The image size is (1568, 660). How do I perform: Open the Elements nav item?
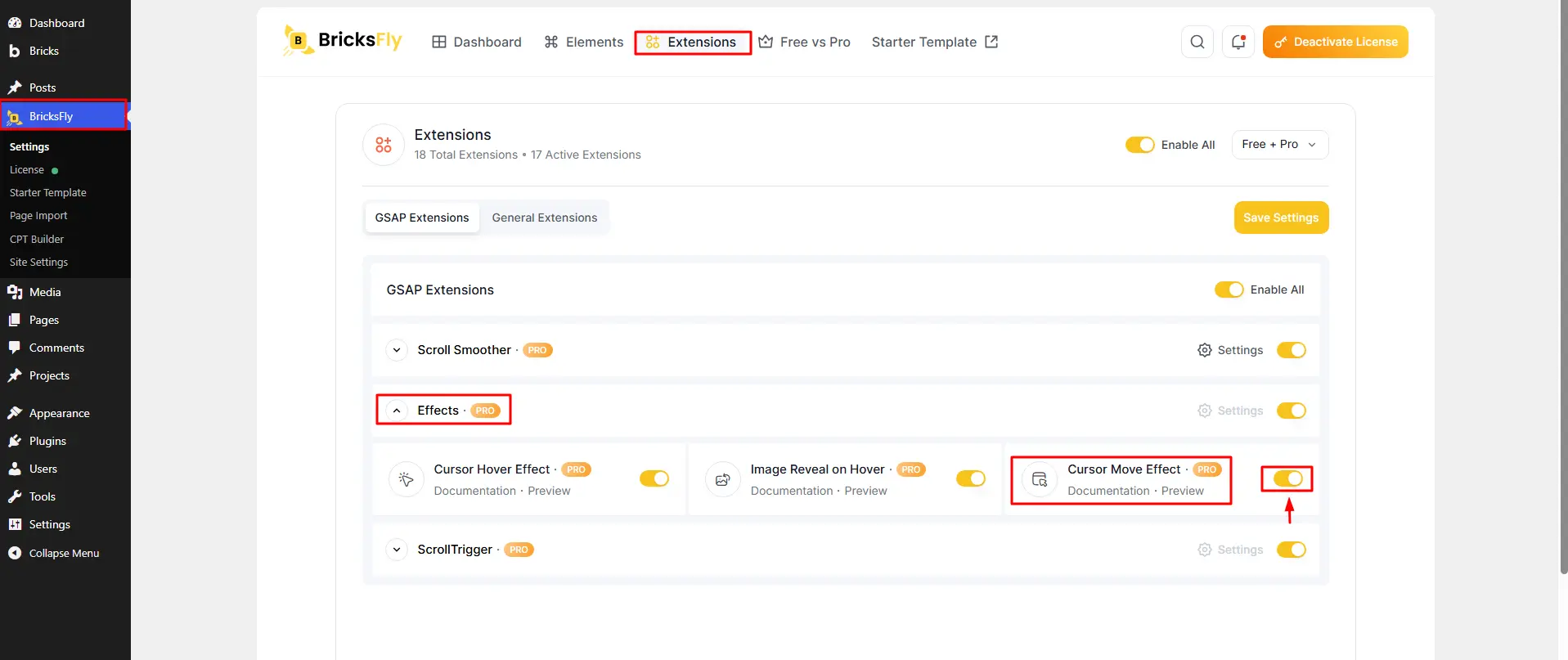584,42
